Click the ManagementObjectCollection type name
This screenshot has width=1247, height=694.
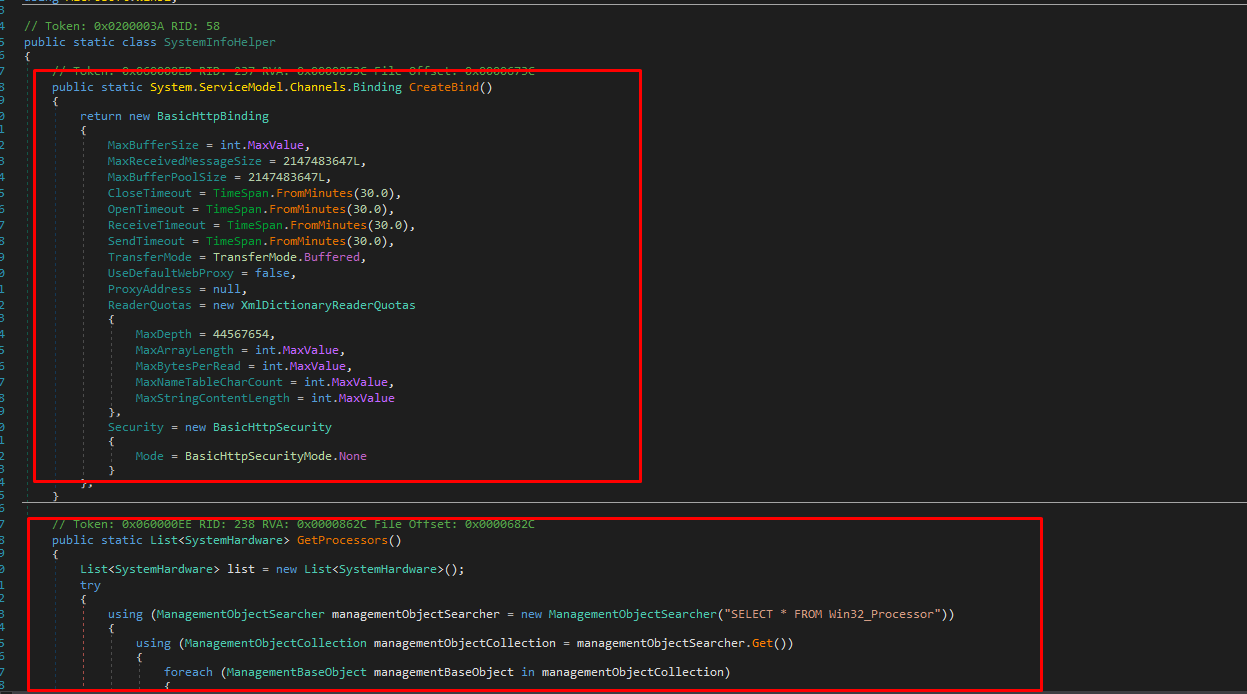point(276,643)
